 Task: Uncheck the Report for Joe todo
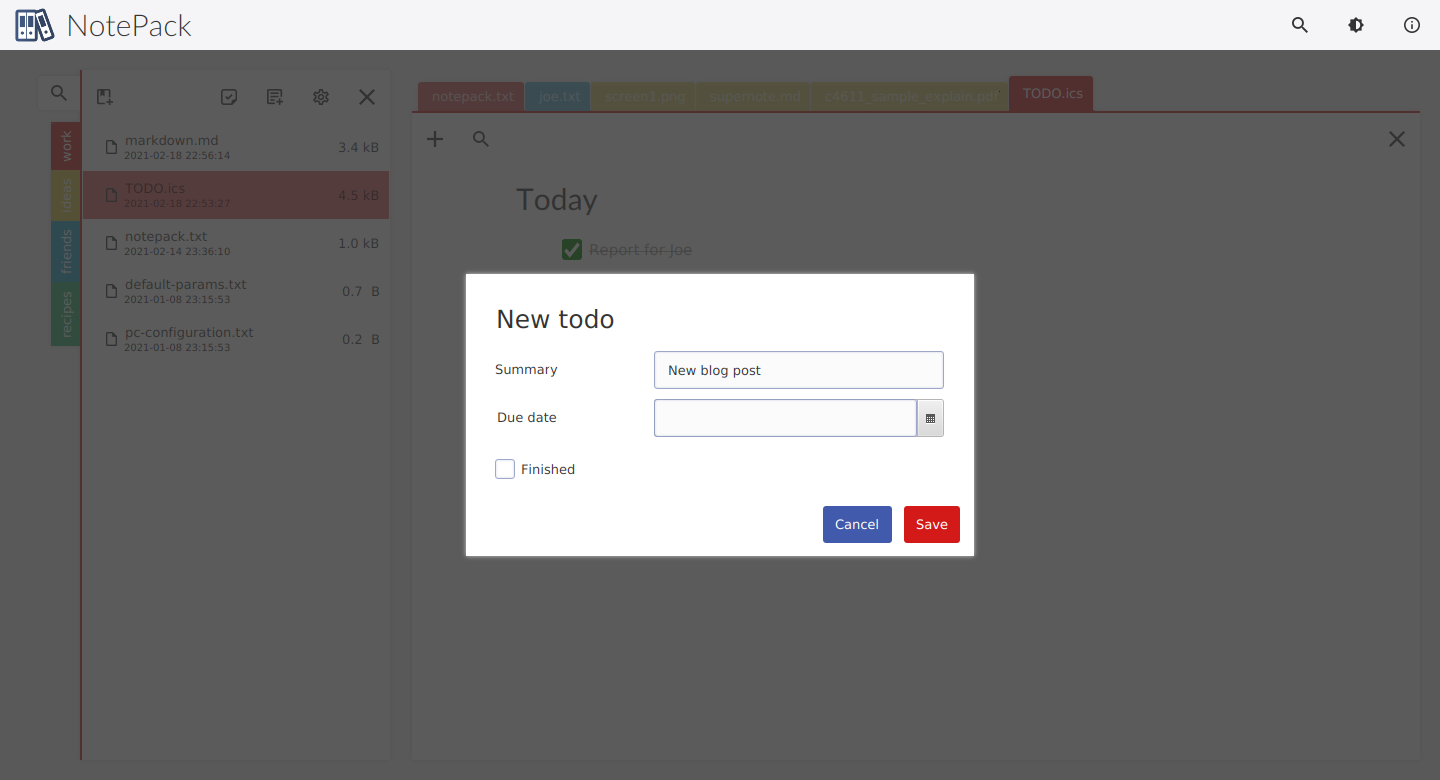point(572,250)
